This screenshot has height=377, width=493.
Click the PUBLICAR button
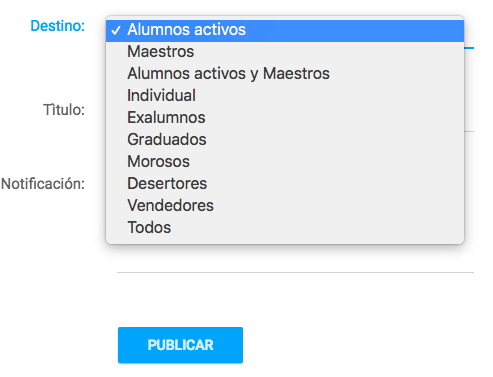(180, 345)
